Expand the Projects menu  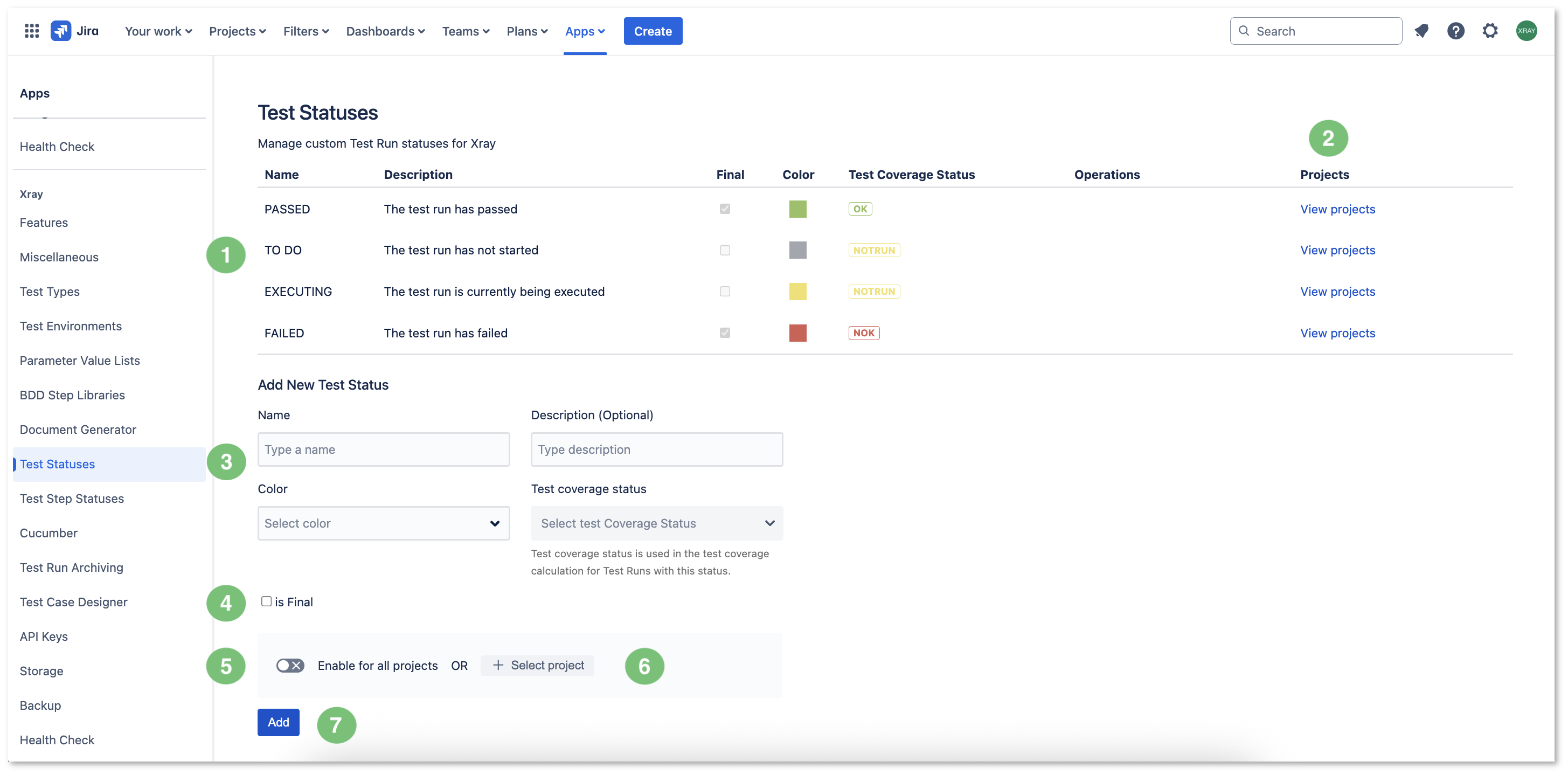238,31
